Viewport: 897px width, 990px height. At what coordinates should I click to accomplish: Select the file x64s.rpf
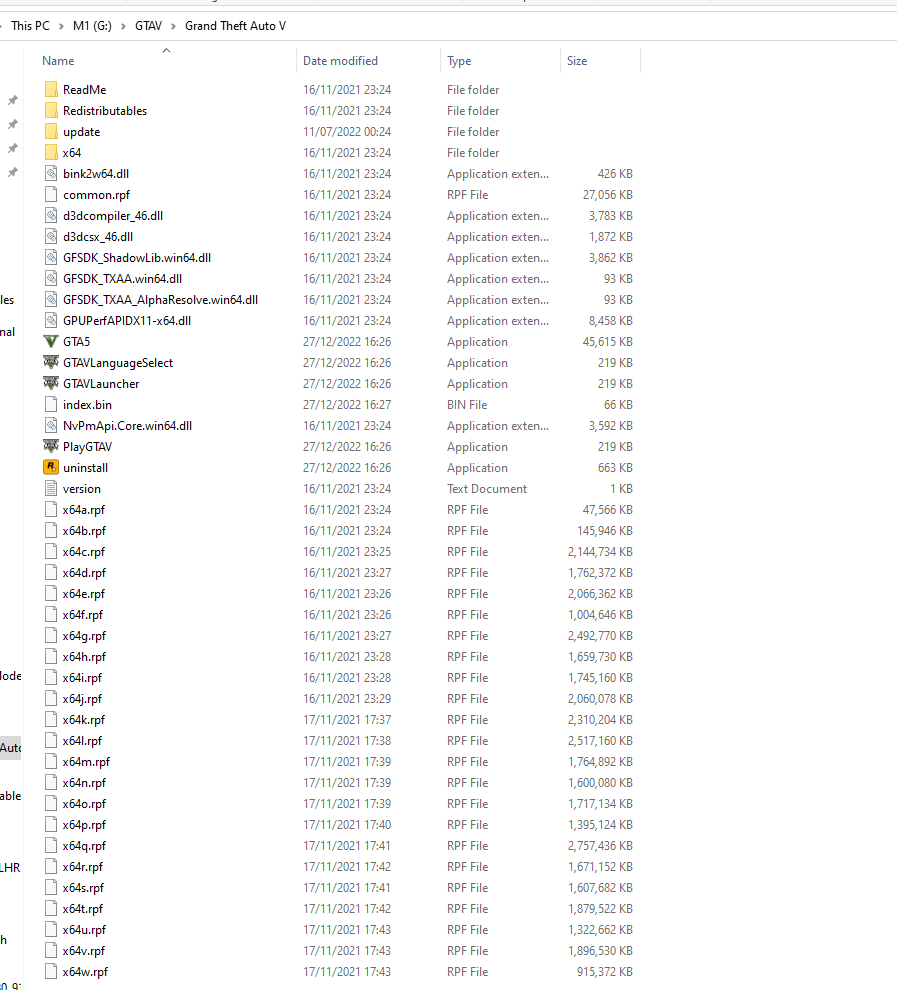click(x=83, y=887)
